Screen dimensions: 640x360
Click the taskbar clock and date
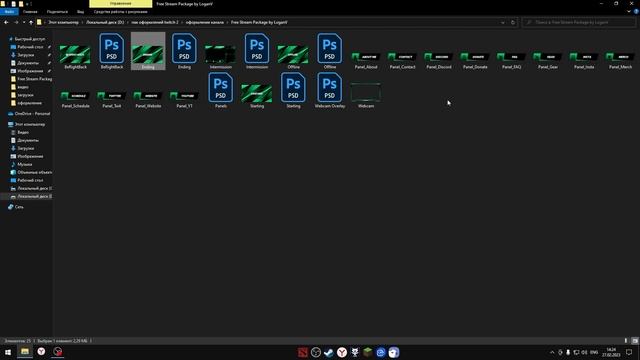[611, 352]
